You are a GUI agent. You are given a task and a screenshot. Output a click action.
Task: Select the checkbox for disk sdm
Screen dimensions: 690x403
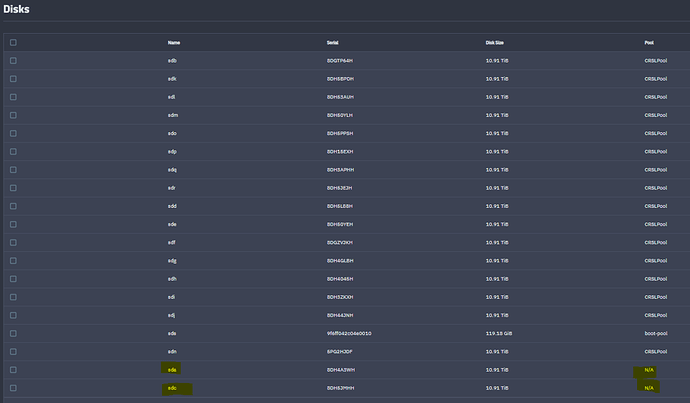pos(13,115)
